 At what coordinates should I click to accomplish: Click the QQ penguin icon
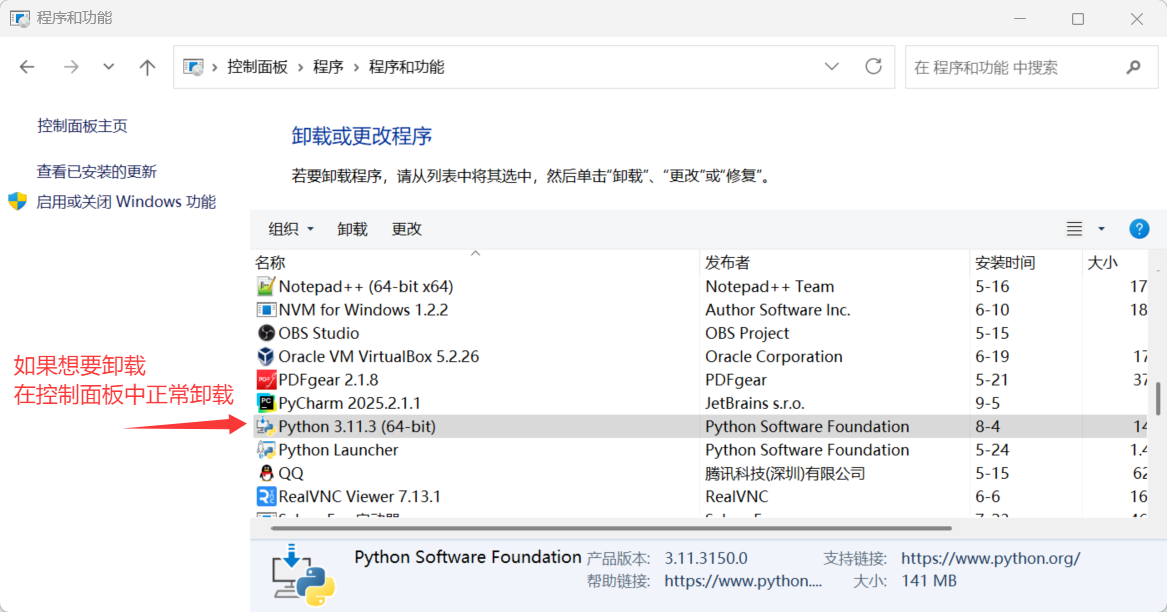265,472
